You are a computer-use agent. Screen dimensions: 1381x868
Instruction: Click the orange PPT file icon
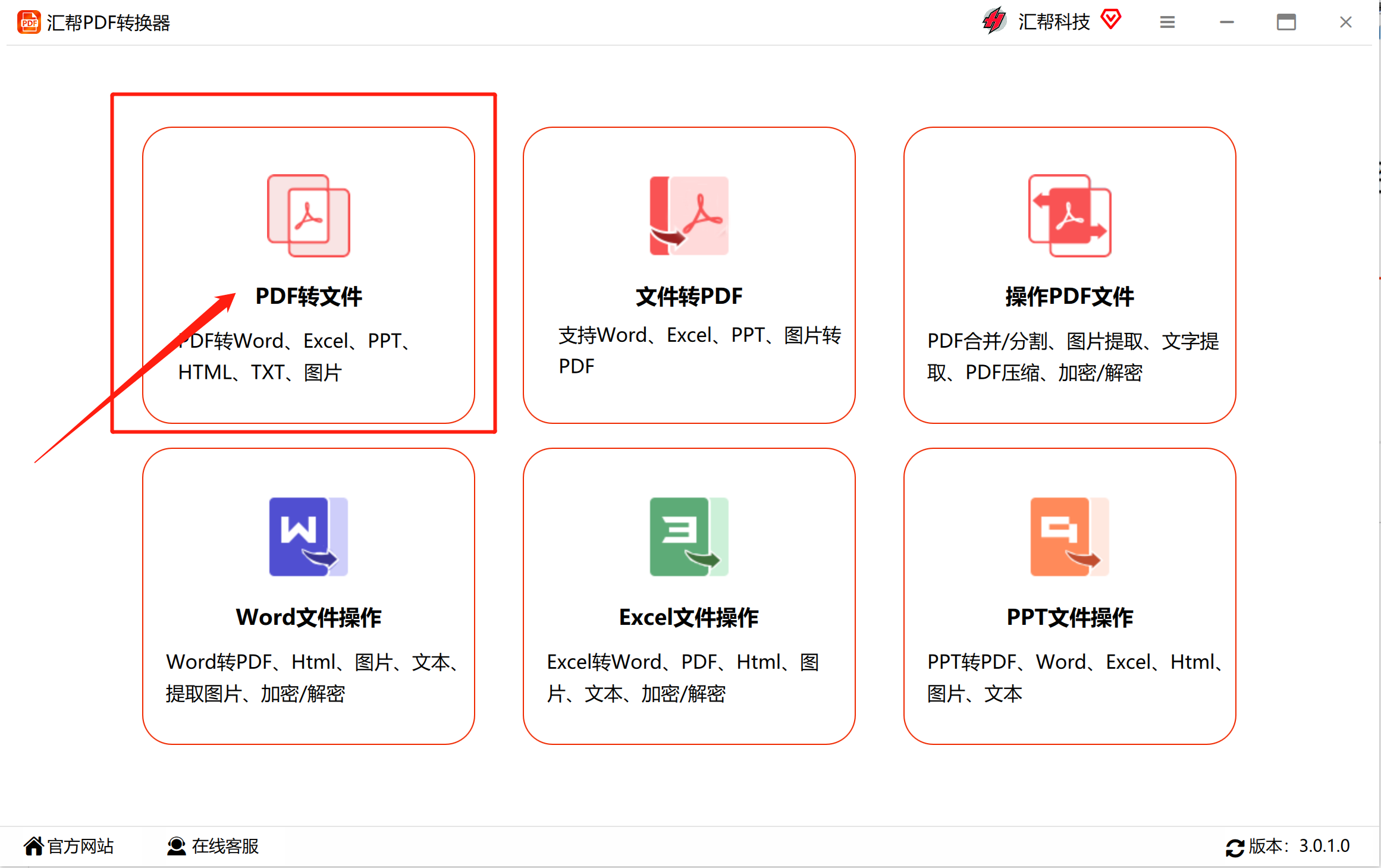pyautogui.click(x=1069, y=537)
